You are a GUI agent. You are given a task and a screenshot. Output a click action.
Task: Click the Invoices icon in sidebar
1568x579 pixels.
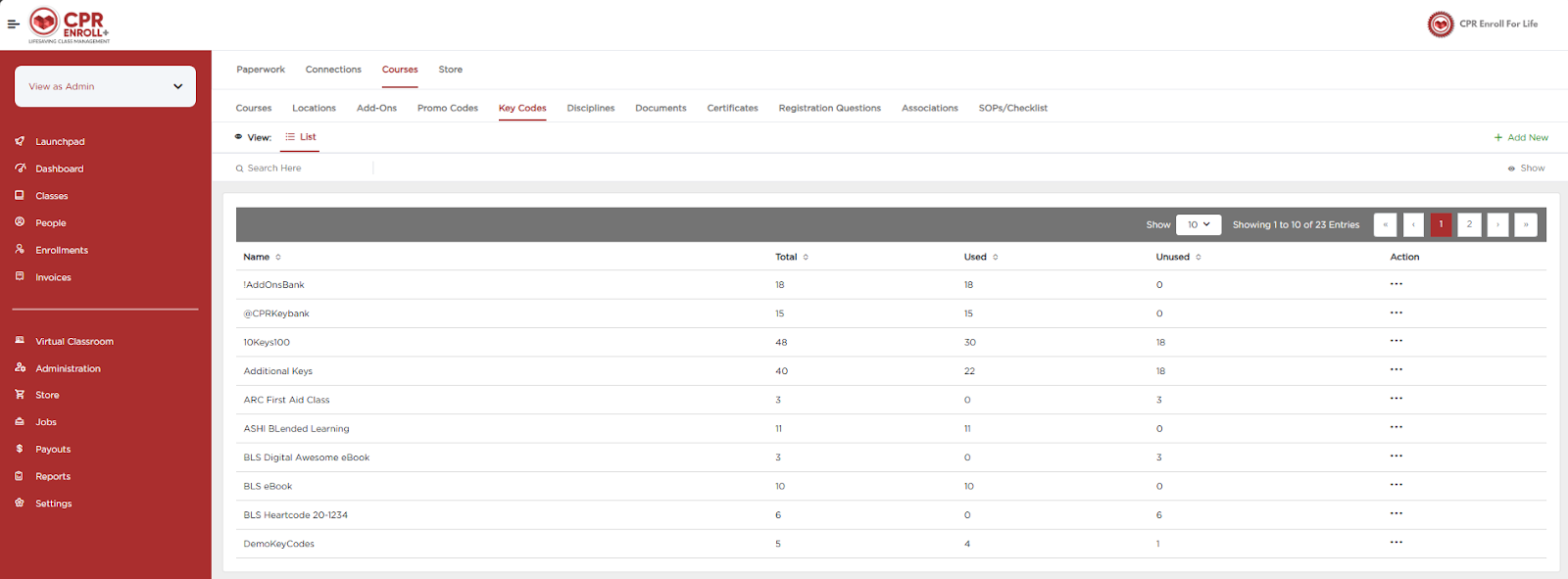click(20, 276)
